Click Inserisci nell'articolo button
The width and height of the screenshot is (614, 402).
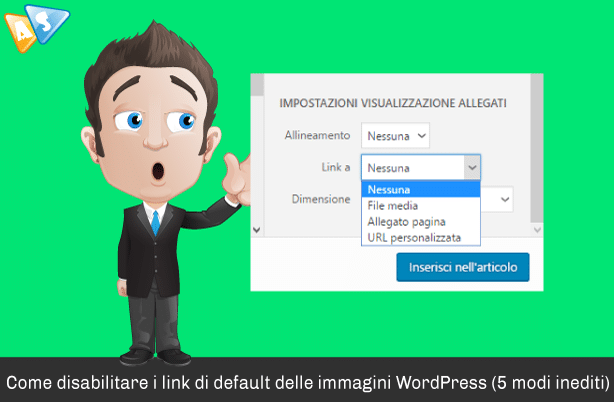[x=463, y=267]
